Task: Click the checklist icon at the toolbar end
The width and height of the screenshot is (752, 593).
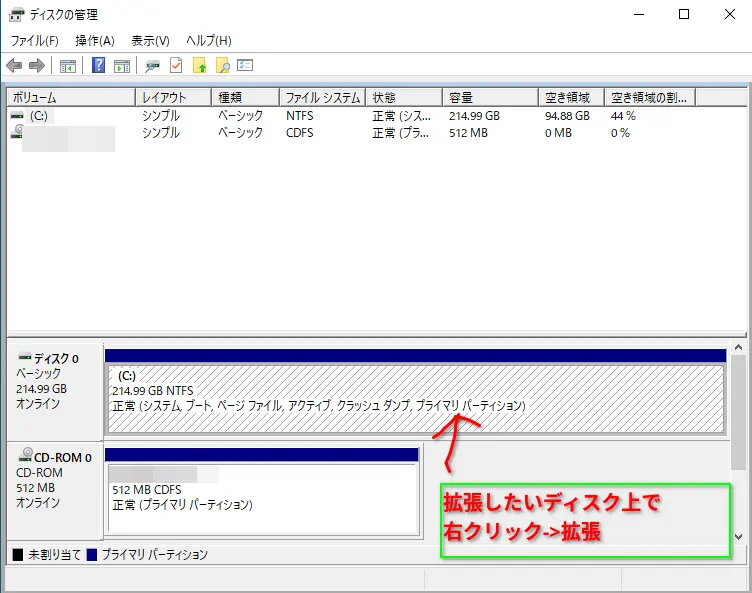Action: click(245, 66)
